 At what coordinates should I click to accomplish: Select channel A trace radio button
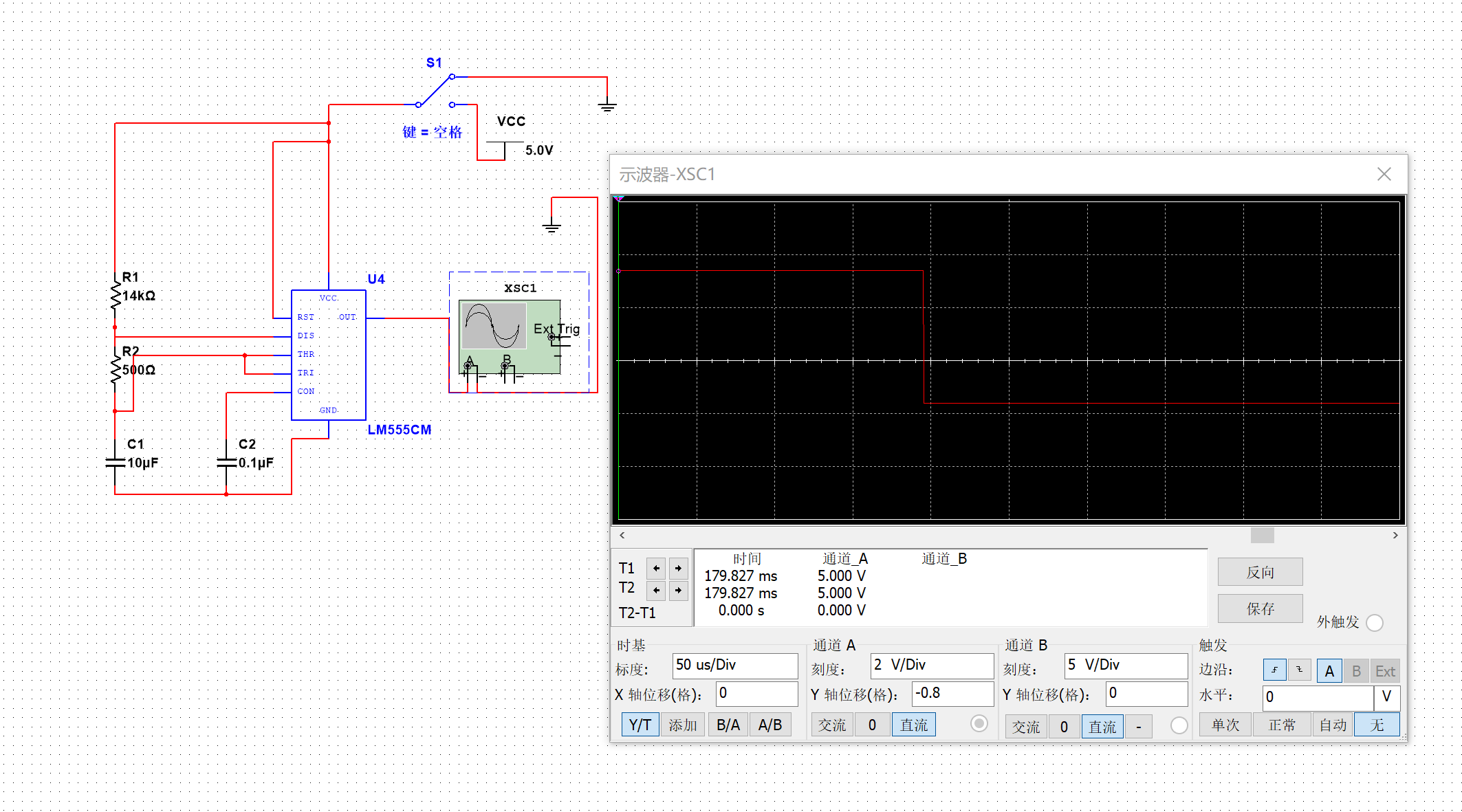[979, 723]
